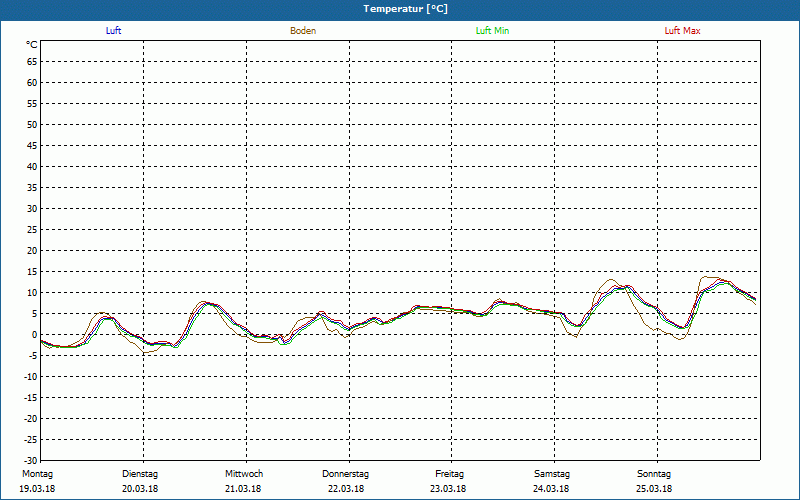The height and width of the screenshot is (500, 800).
Task: Click the 22.03.18 date label
Action: (346, 489)
